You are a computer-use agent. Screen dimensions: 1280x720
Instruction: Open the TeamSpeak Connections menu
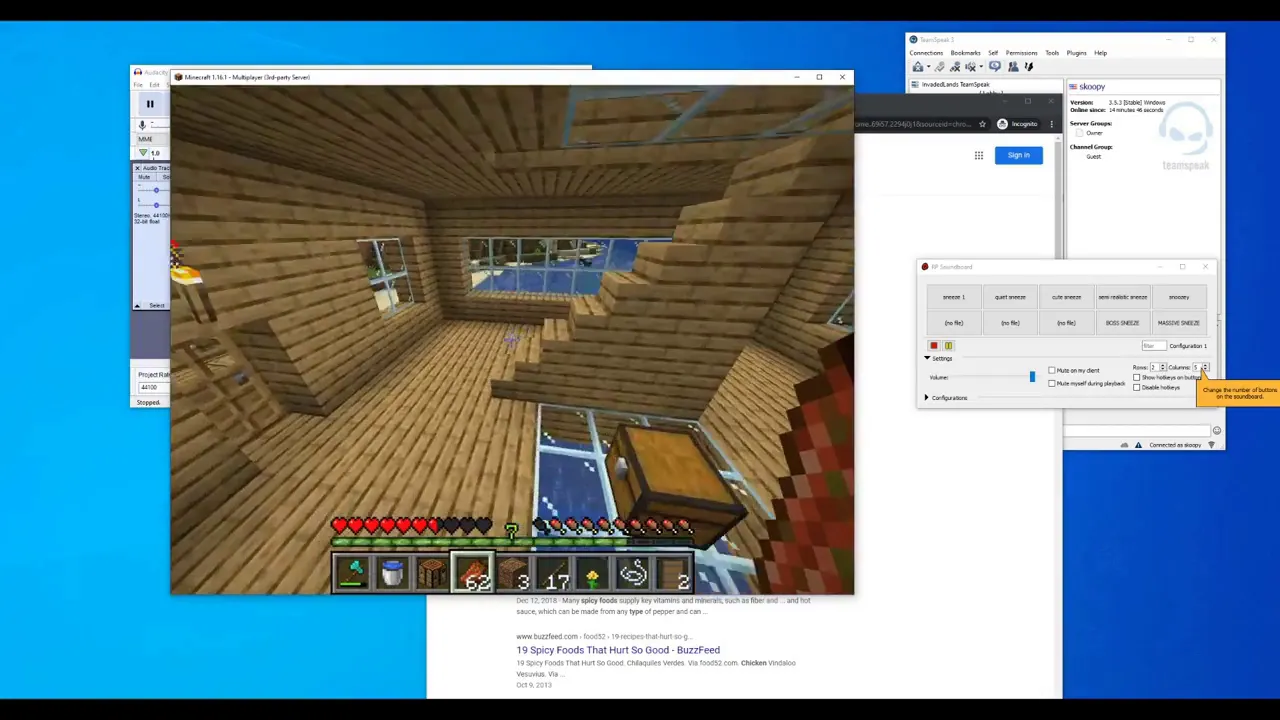tap(926, 53)
